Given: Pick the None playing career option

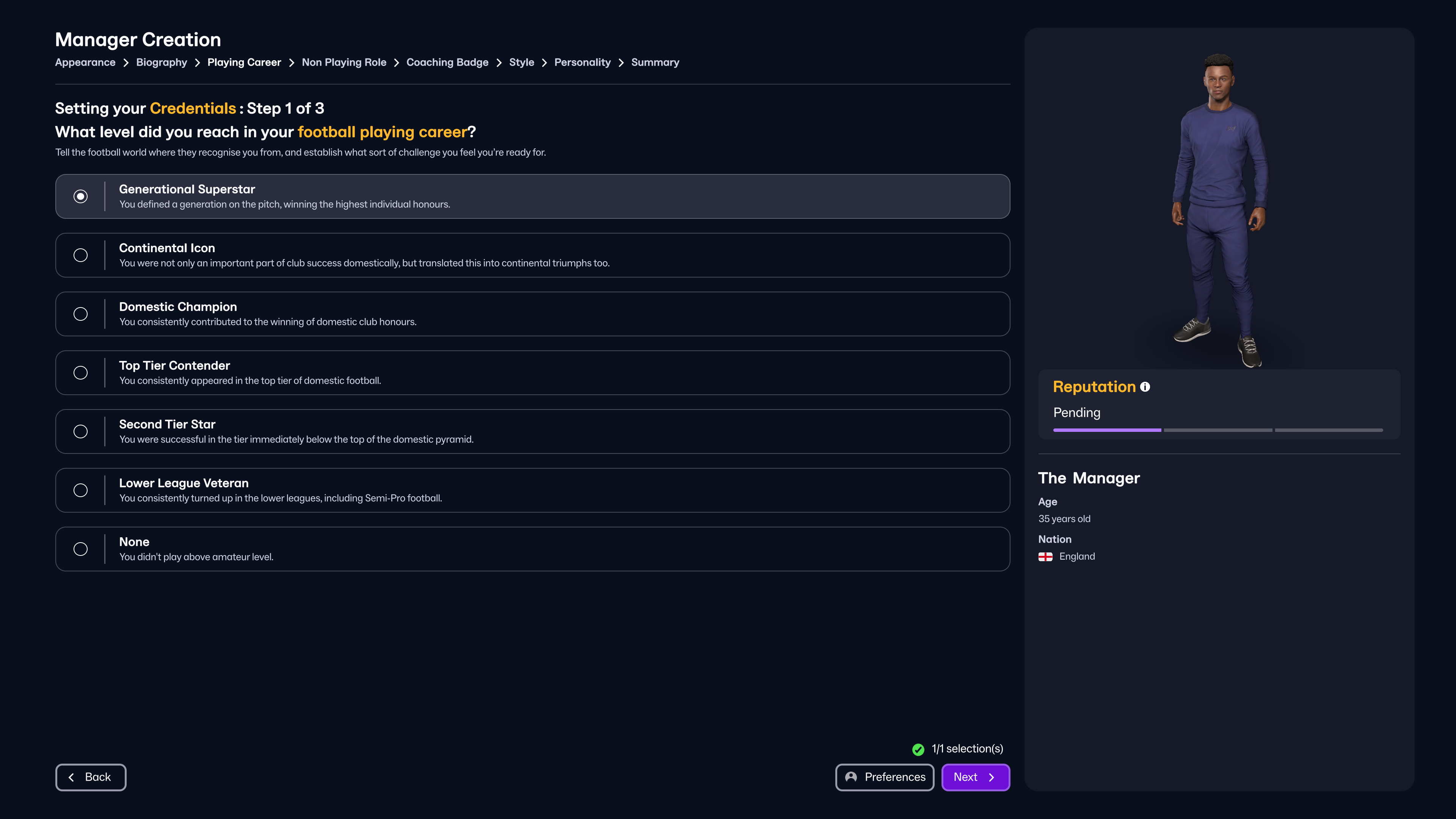Looking at the screenshot, I should [x=81, y=549].
